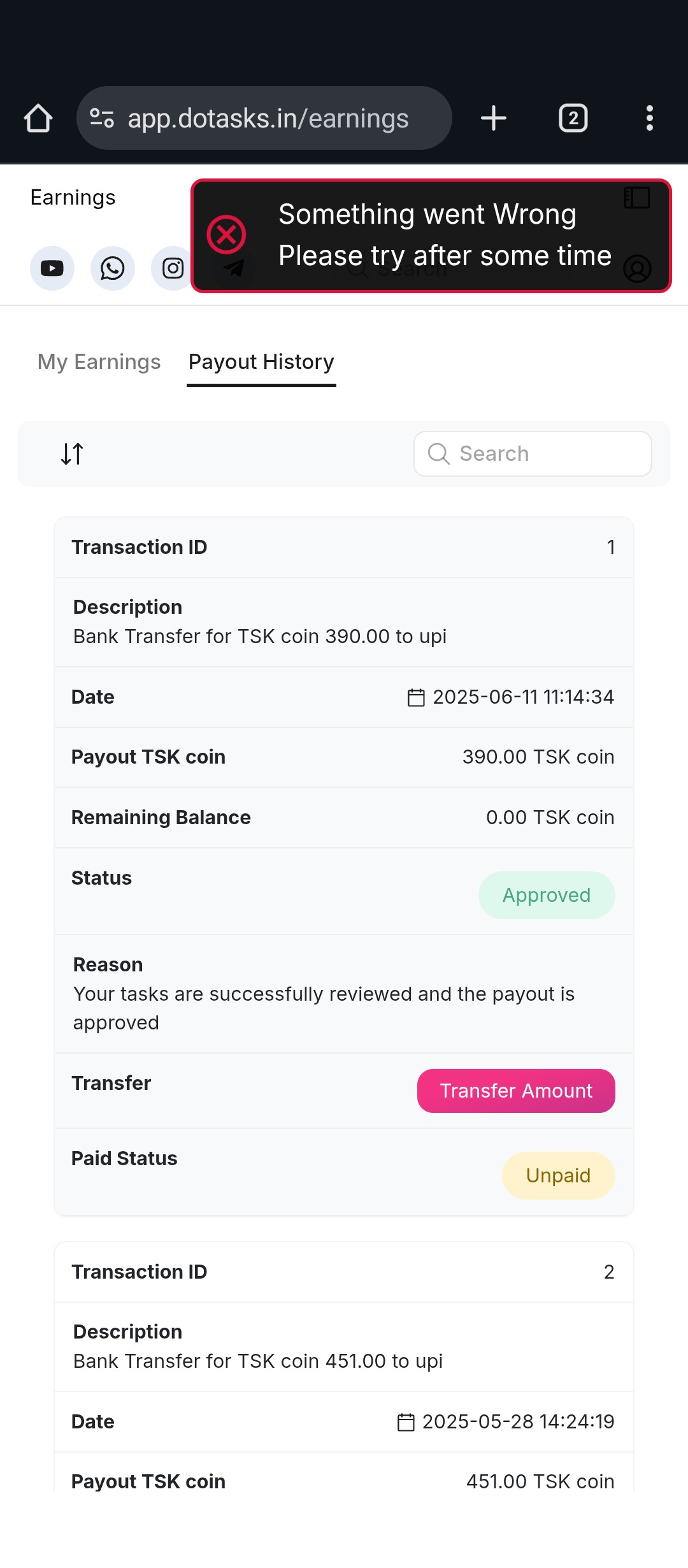The image size is (688, 1568).
Task: Switch to My Earnings tab
Action: 99,362
